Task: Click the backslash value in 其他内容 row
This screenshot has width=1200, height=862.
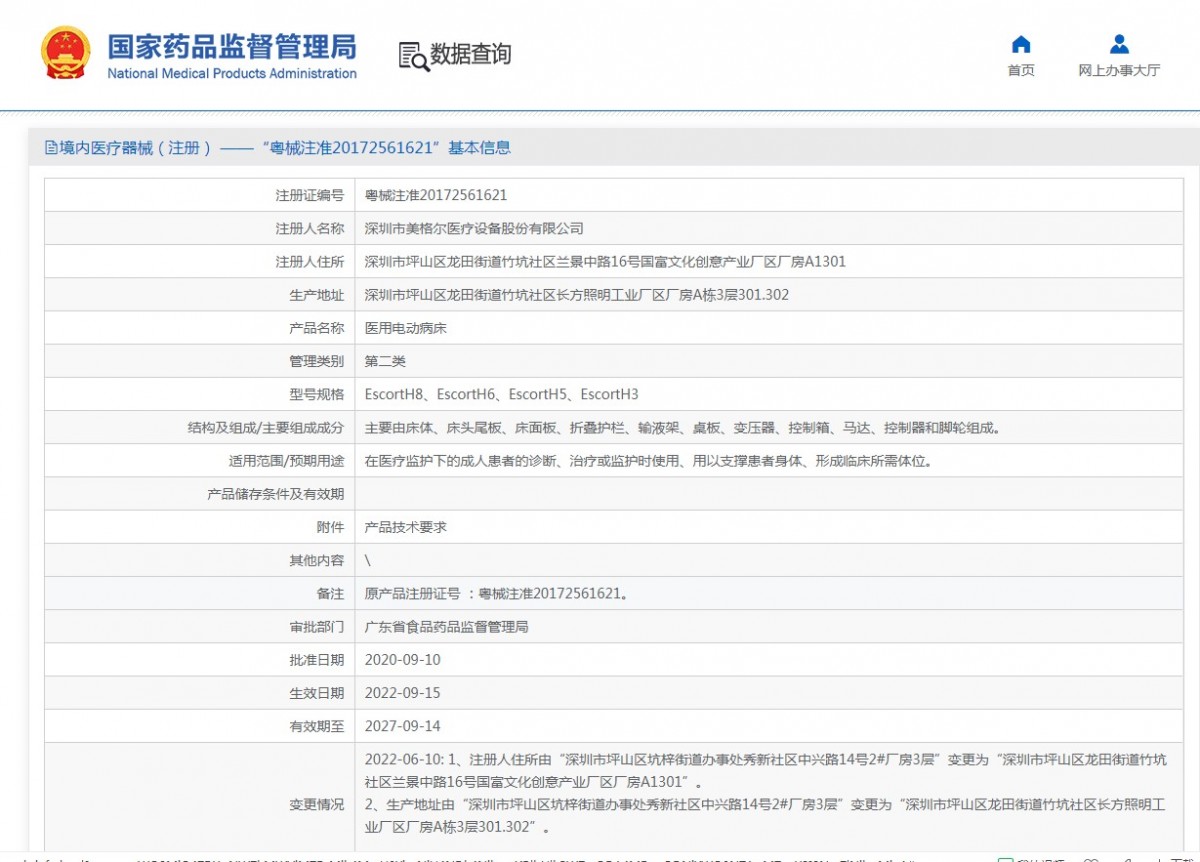Action: tap(368, 561)
